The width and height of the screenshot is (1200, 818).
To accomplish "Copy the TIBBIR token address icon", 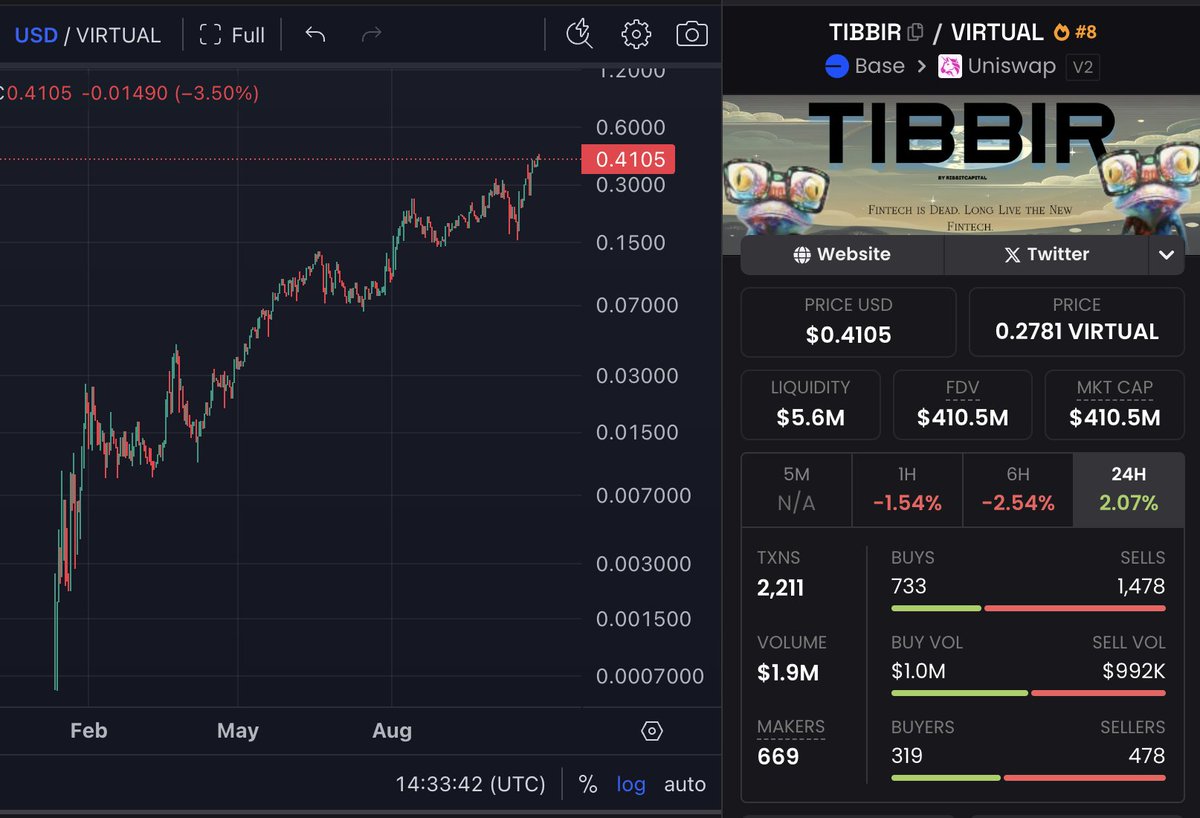I will pyautogui.click(x=914, y=32).
